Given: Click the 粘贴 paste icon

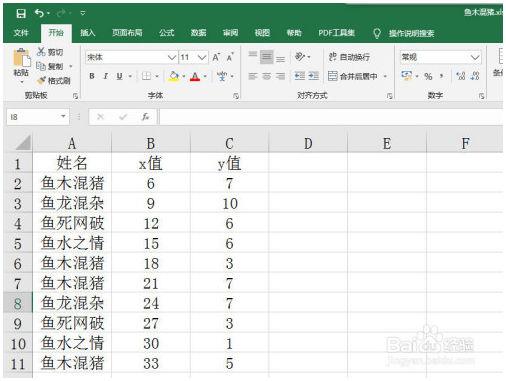Looking at the screenshot, I should click(22, 57).
